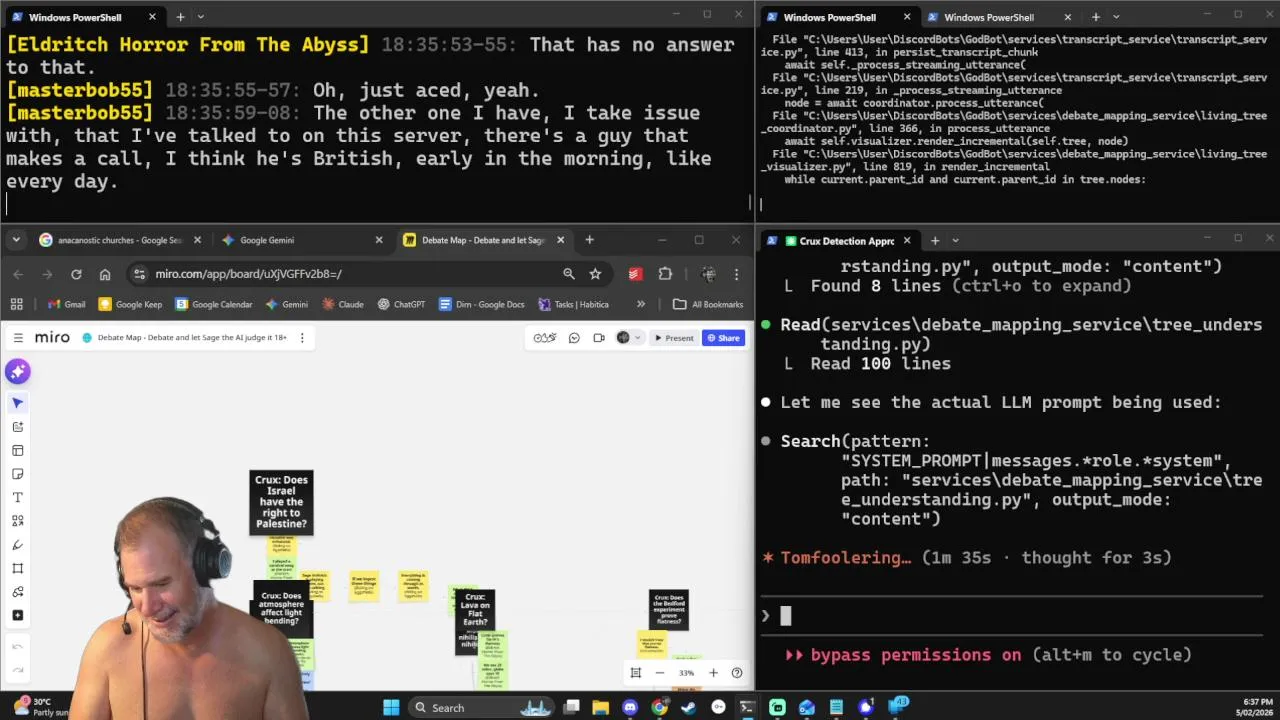Open Claude bookmark
The width and height of the screenshot is (1280, 720).
[x=341, y=304]
